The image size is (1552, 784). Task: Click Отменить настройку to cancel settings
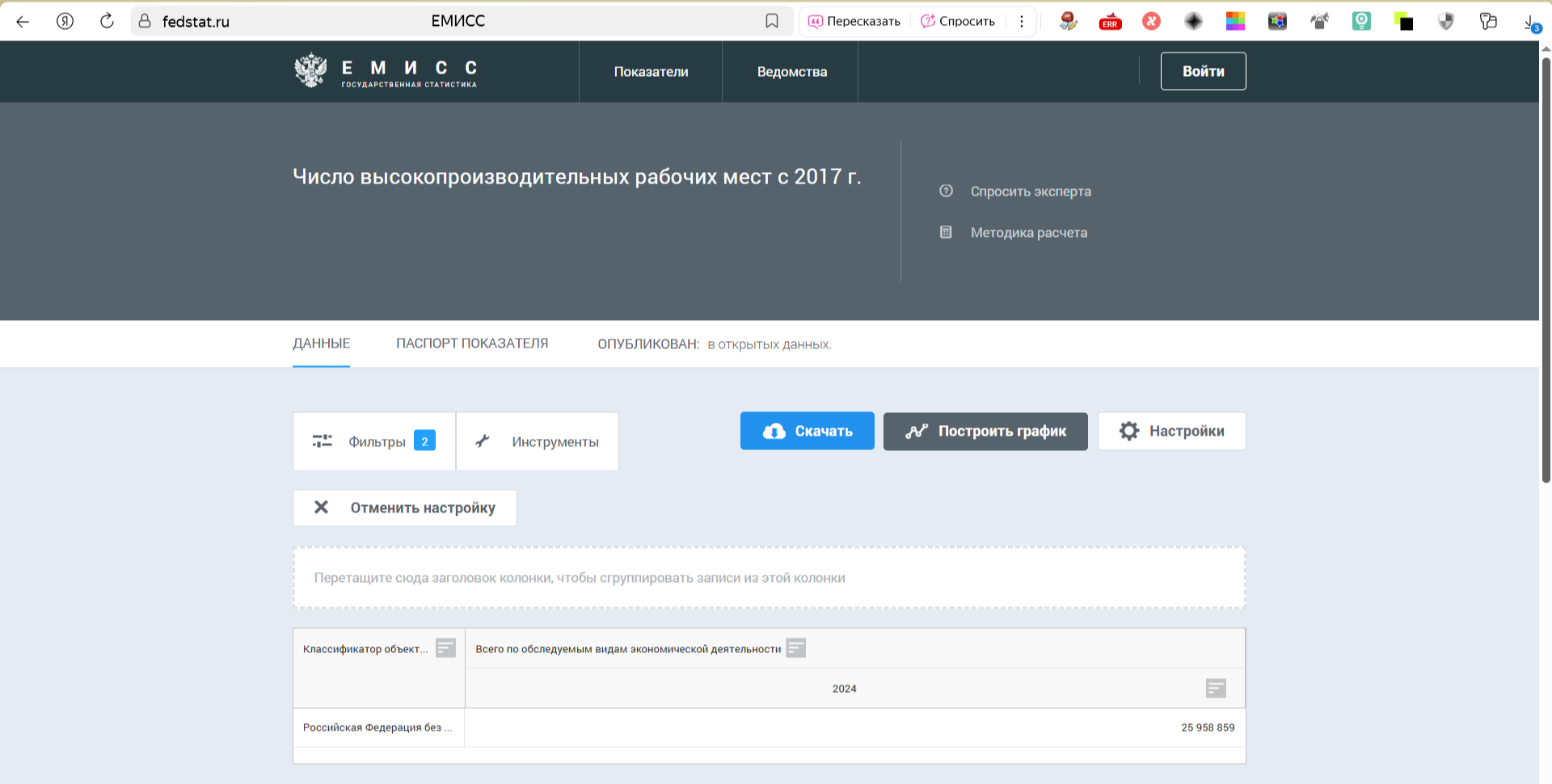point(405,508)
